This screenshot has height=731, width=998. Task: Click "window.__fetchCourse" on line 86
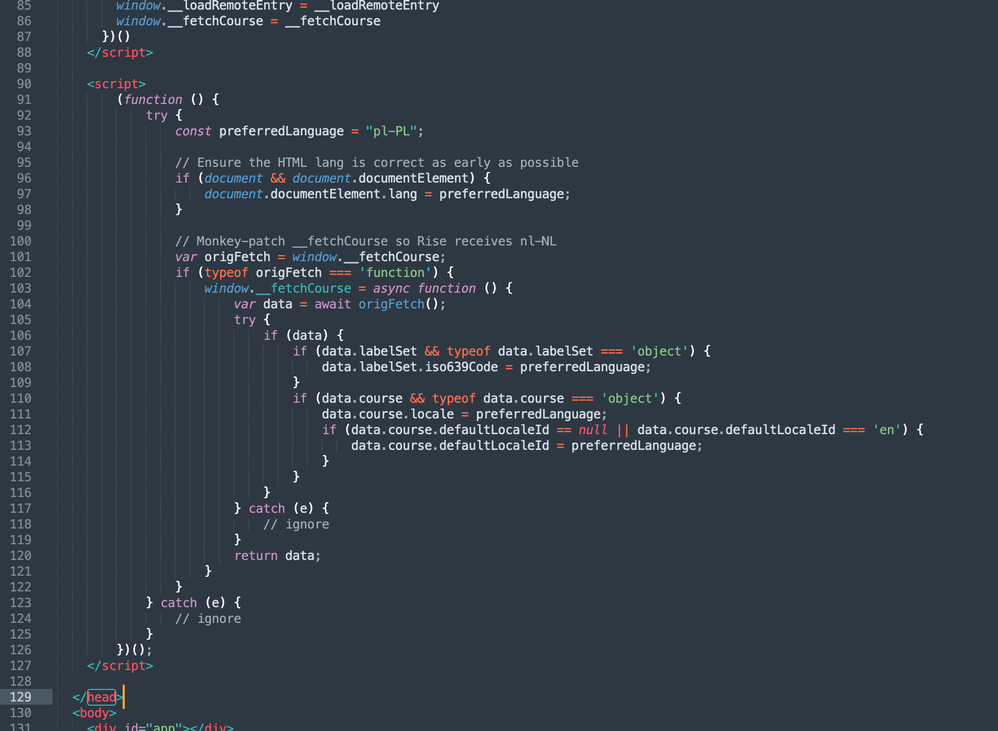(x=189, y=21)
